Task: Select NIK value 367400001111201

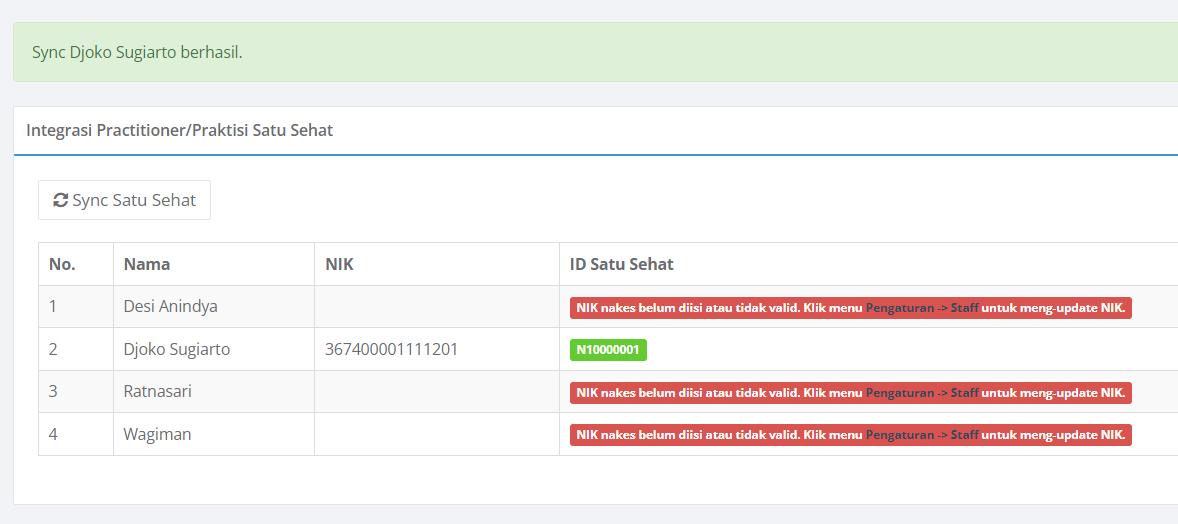Action: point(391,349)
